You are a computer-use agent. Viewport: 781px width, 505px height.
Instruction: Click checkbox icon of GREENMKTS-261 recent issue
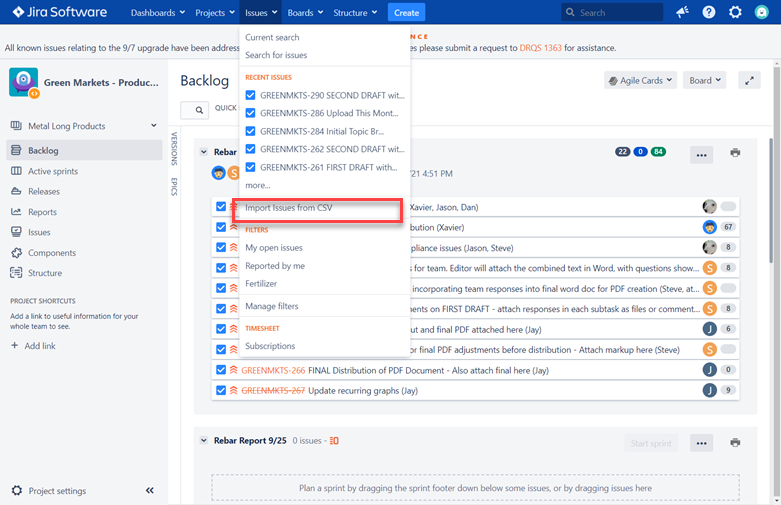coord(251,167)
